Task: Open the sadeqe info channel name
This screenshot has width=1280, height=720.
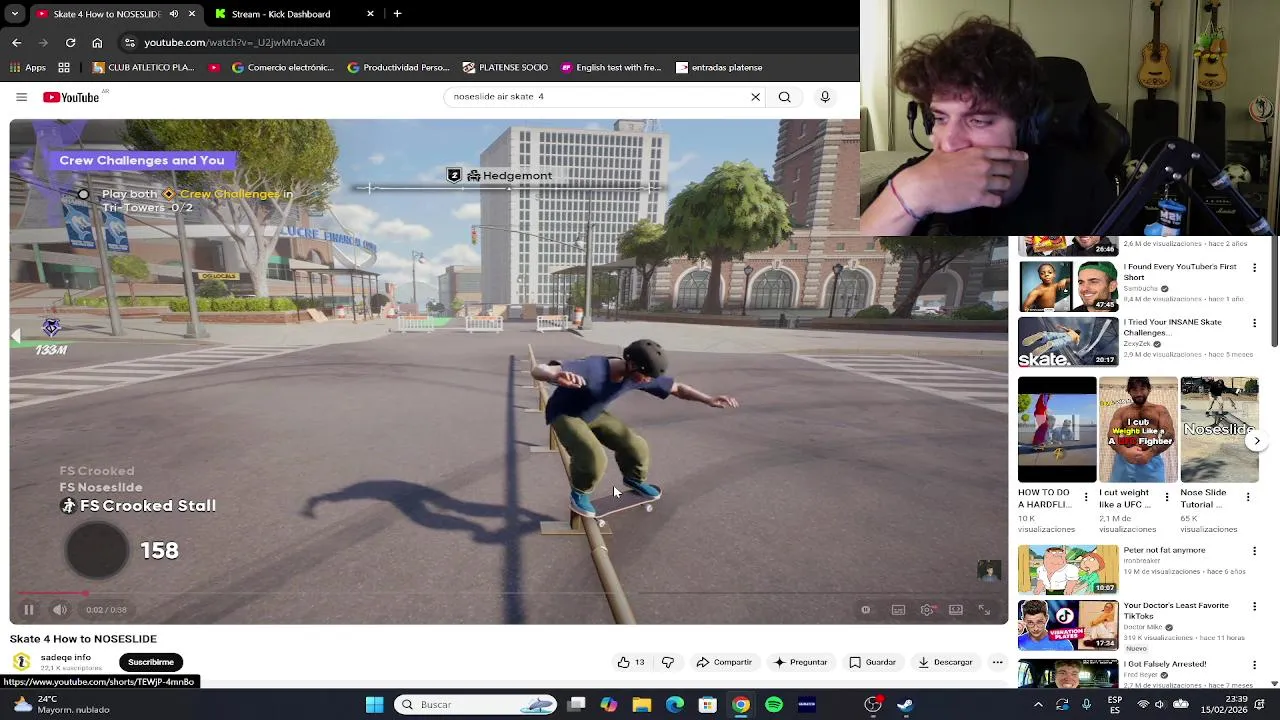Action: (66, 657)
